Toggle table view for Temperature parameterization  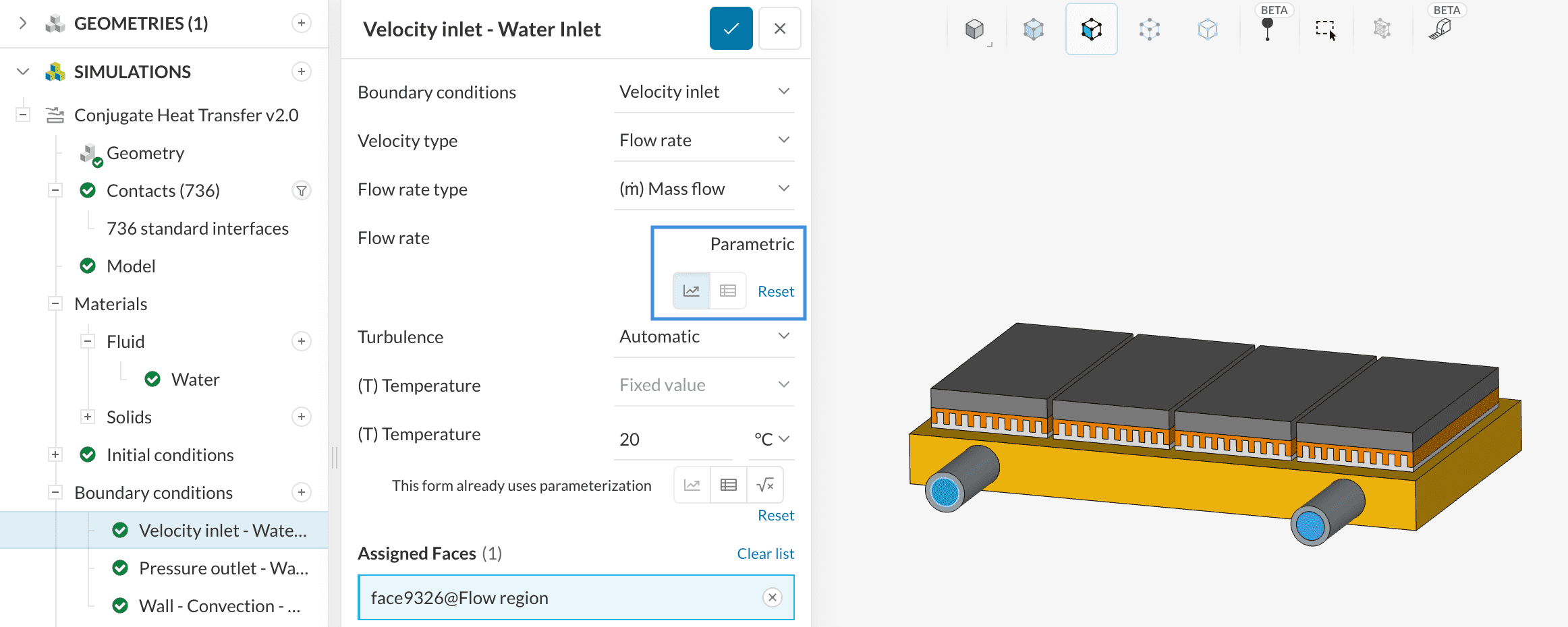point(728,485)
